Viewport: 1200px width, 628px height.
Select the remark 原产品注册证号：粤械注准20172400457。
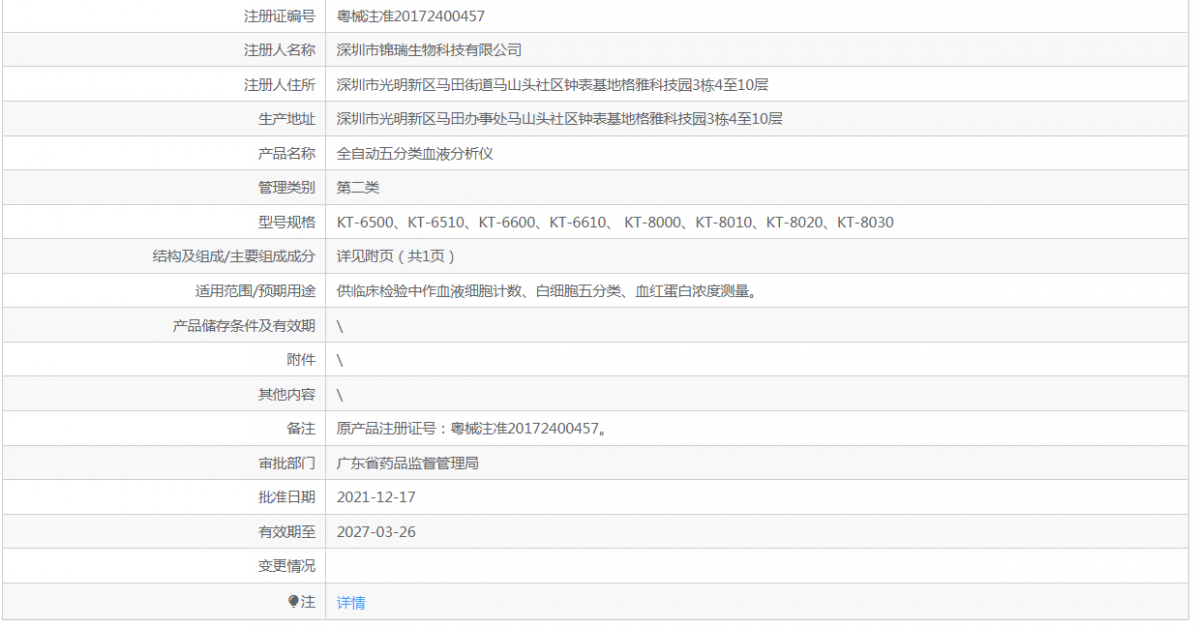pyautogui.click(x=472, y=428)
